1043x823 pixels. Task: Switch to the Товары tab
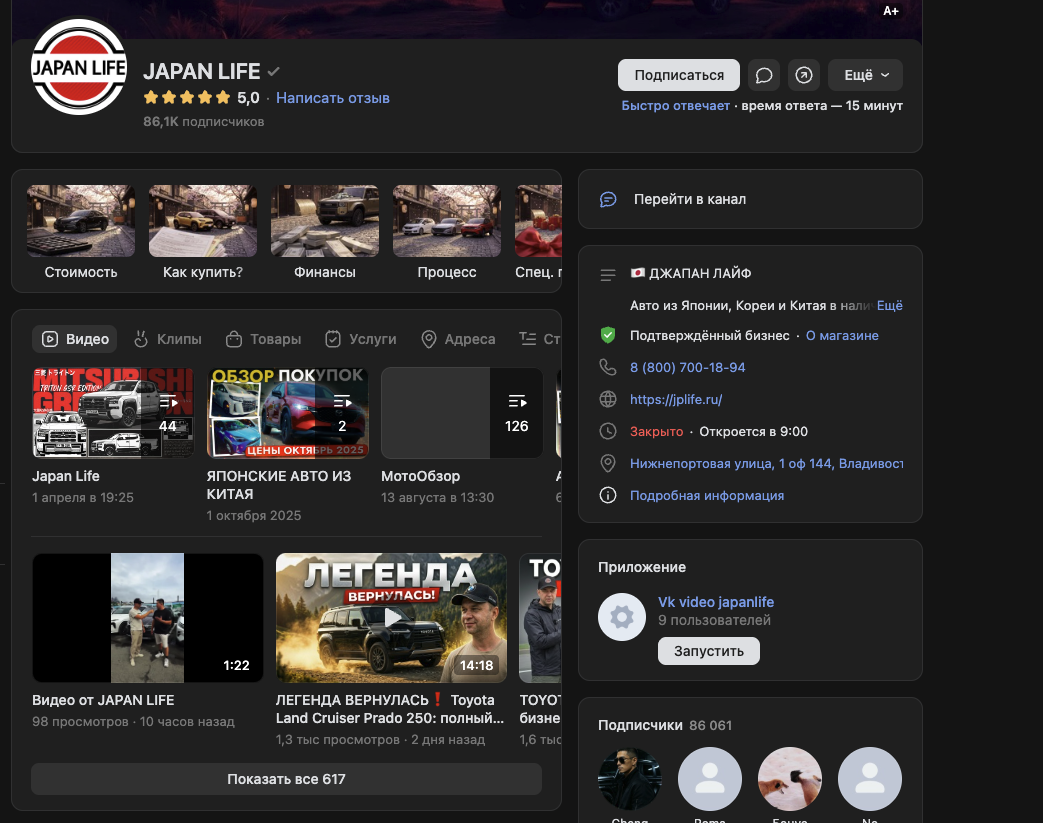pyautogui.click(x=263, y=339)
